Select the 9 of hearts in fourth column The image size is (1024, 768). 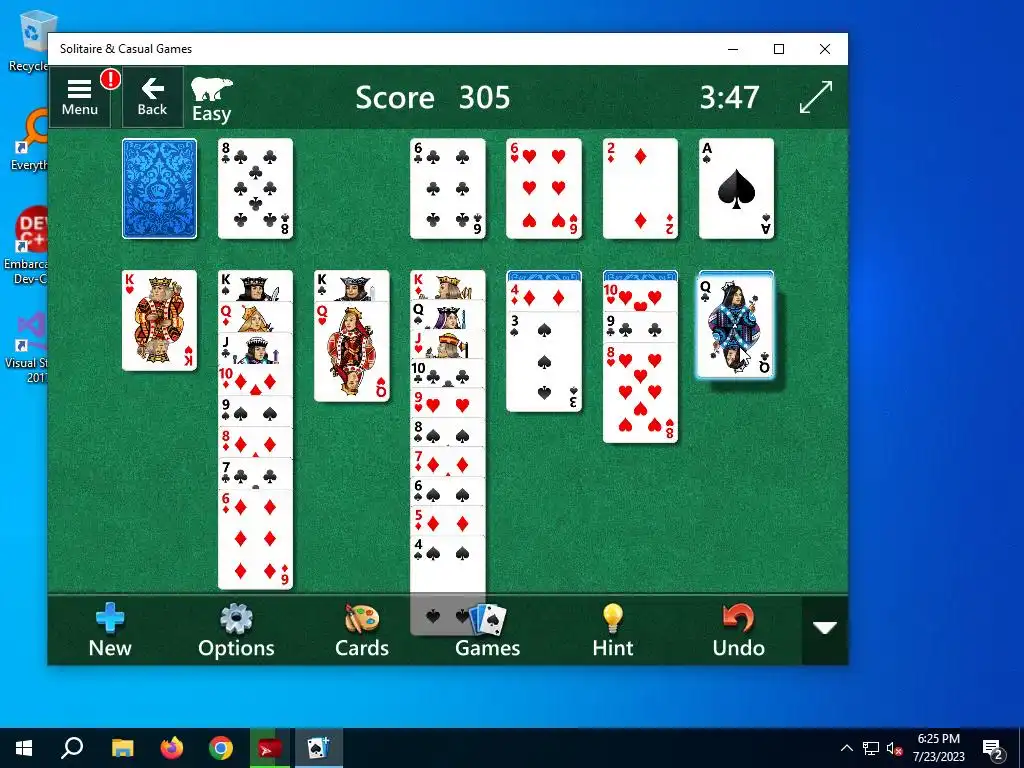448,403
